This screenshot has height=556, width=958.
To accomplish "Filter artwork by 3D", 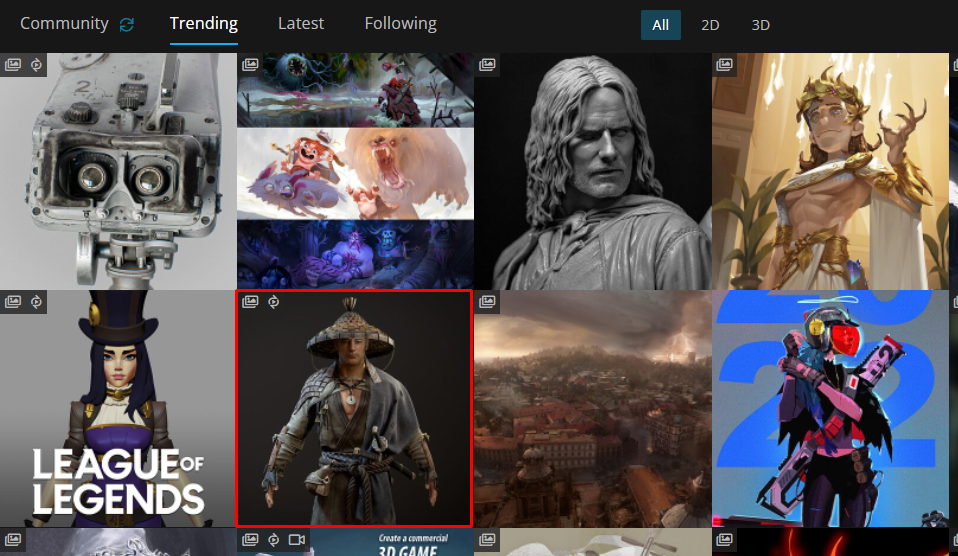I will [x=760, y=25].
